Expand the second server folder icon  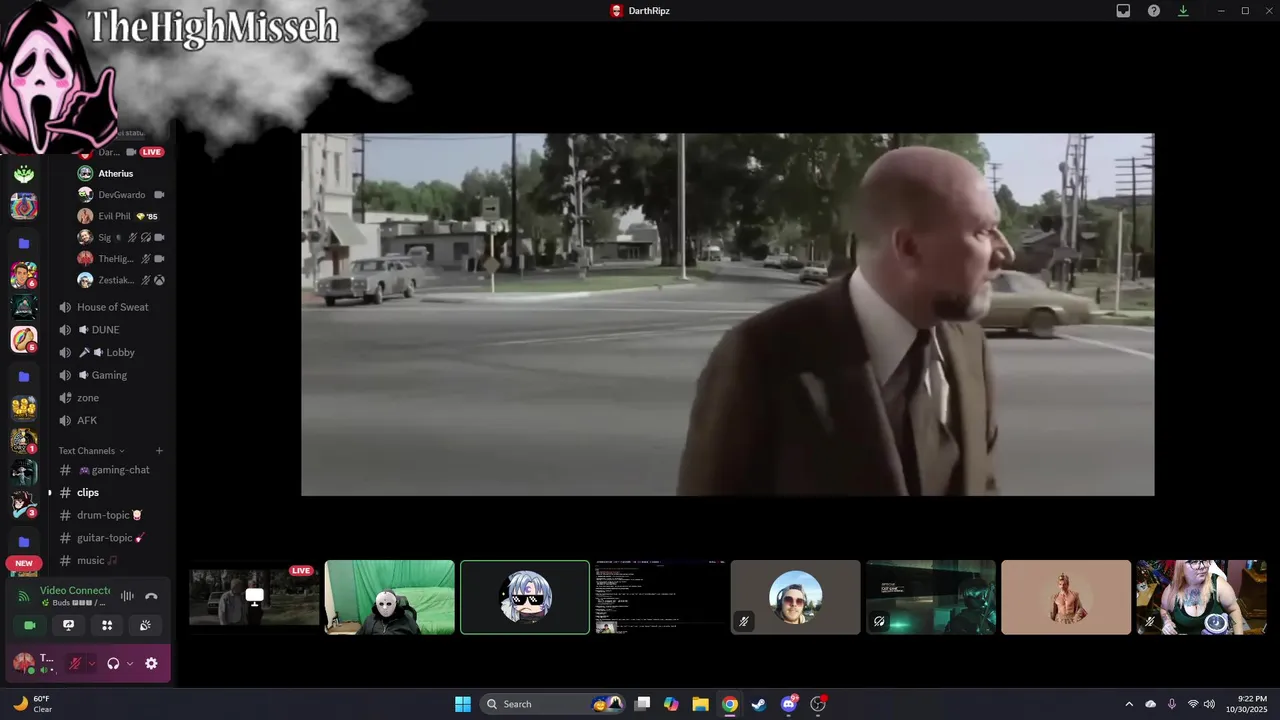[x=24, y=377]
